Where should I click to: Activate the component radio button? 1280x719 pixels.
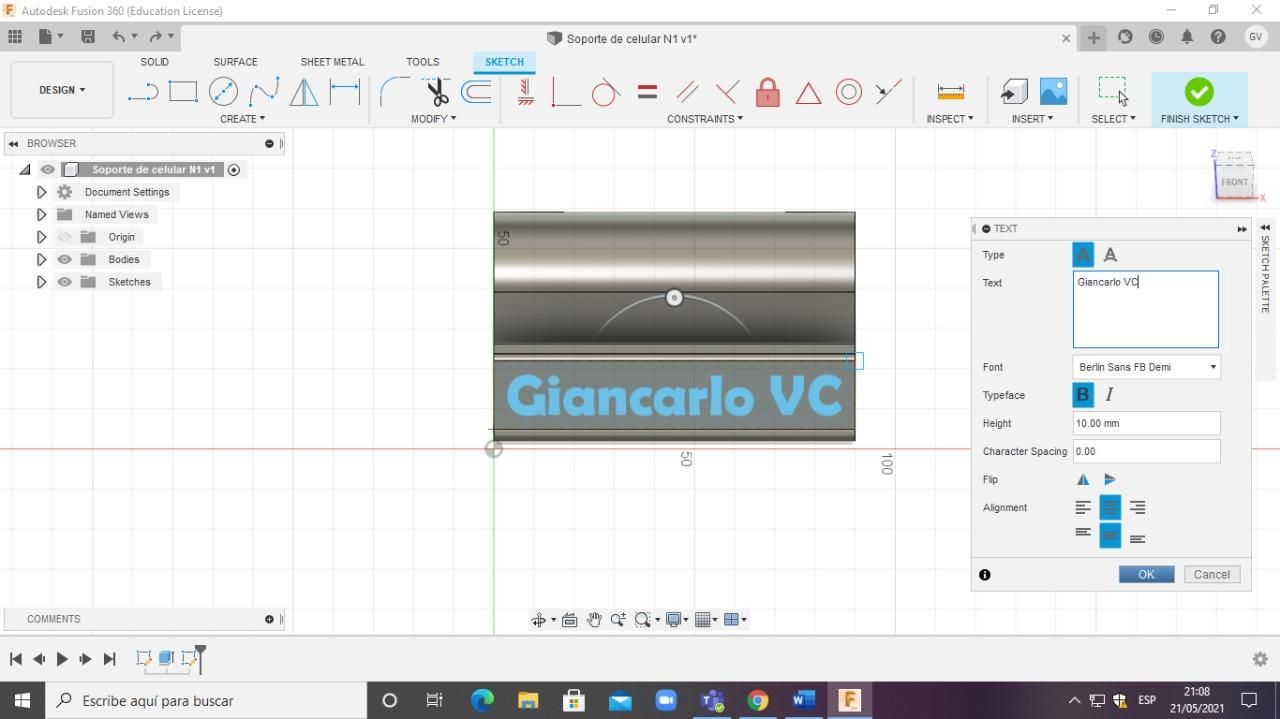(234, 170)
